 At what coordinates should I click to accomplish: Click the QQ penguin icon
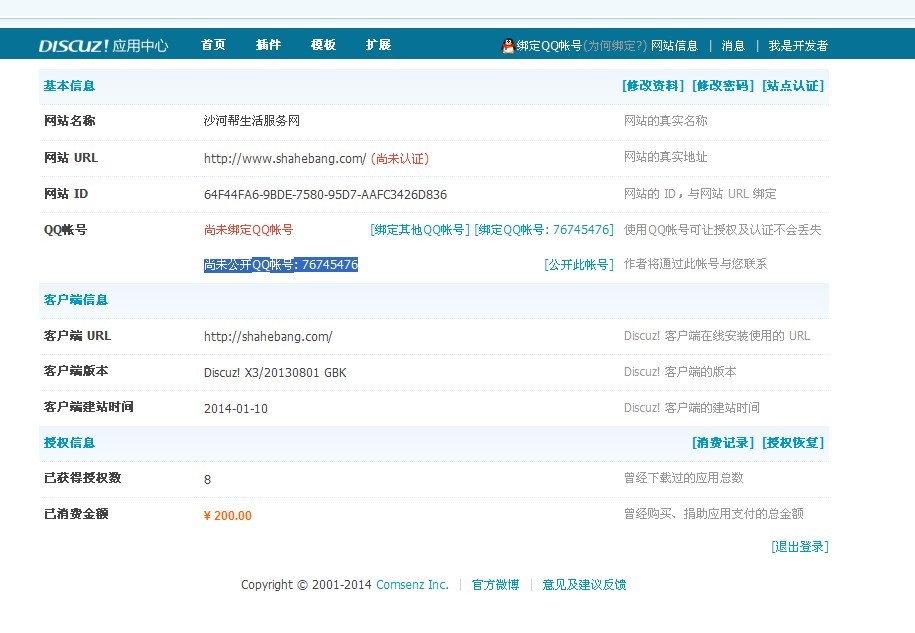(x=508, y=45)
